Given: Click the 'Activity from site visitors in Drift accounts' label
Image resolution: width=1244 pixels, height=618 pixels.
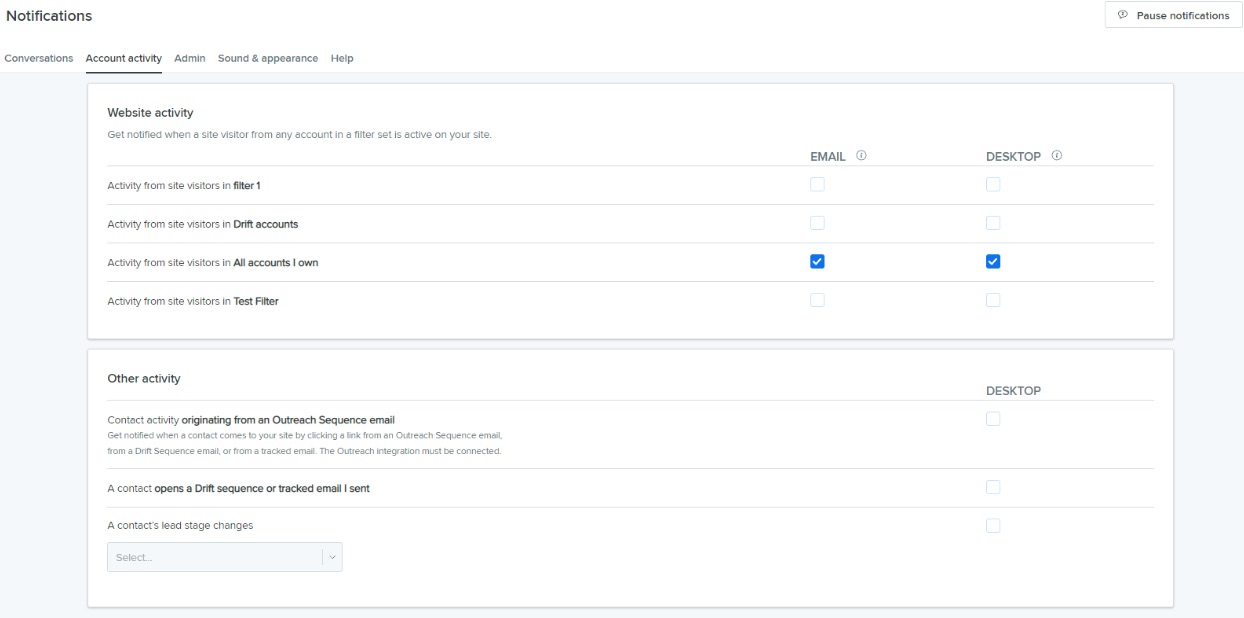Looking at the screenshot, I should pyautogui.click(x=203, y=224).
